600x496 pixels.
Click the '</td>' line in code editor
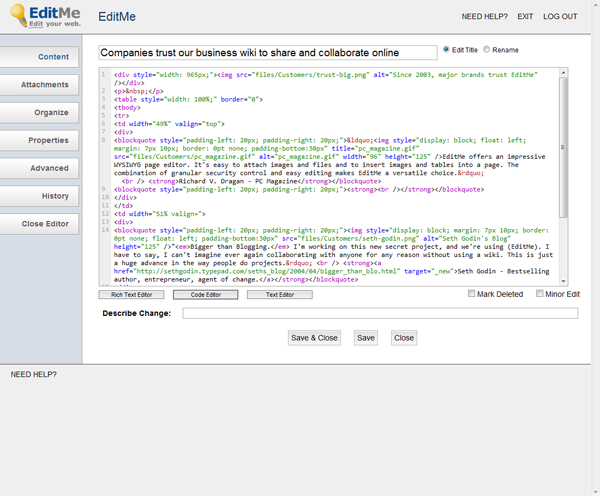[123, 206]
